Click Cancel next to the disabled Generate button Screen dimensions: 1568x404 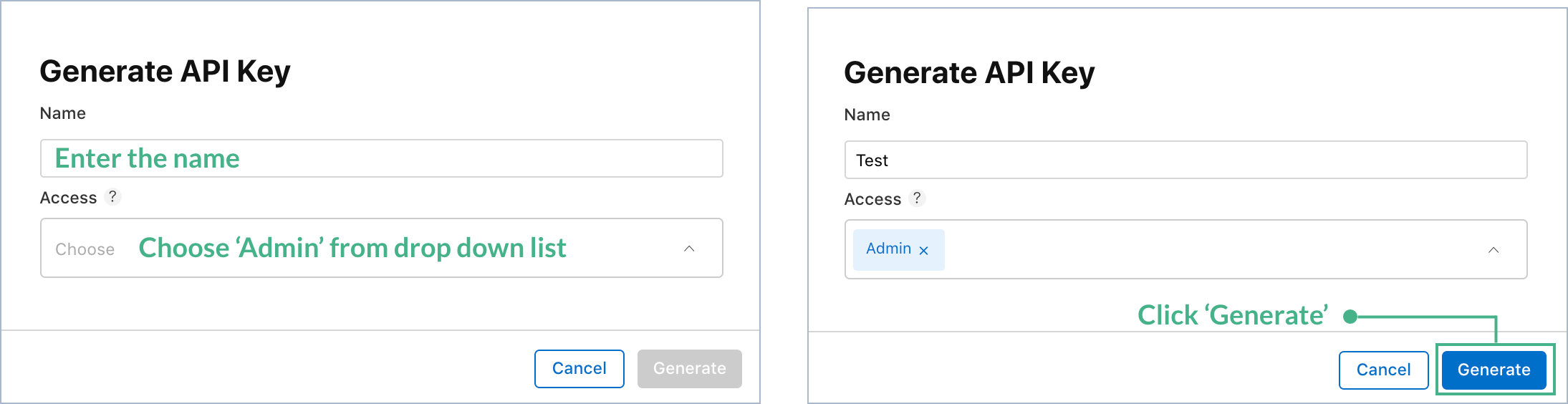[x=579, y=369]
